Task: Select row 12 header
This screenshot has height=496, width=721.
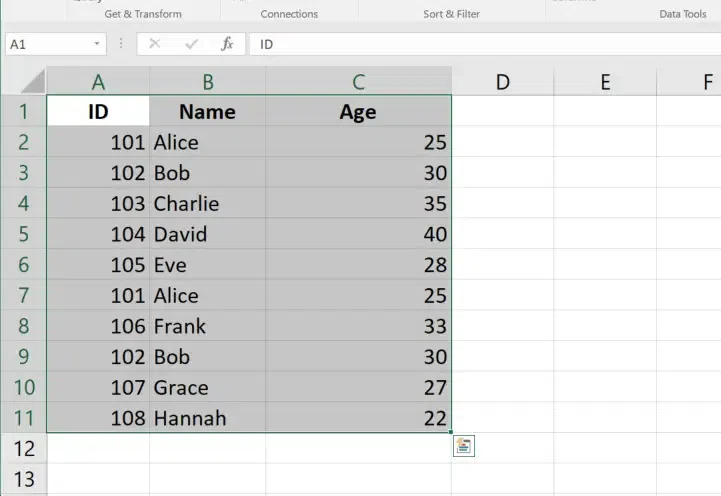Action: (23, 449)
